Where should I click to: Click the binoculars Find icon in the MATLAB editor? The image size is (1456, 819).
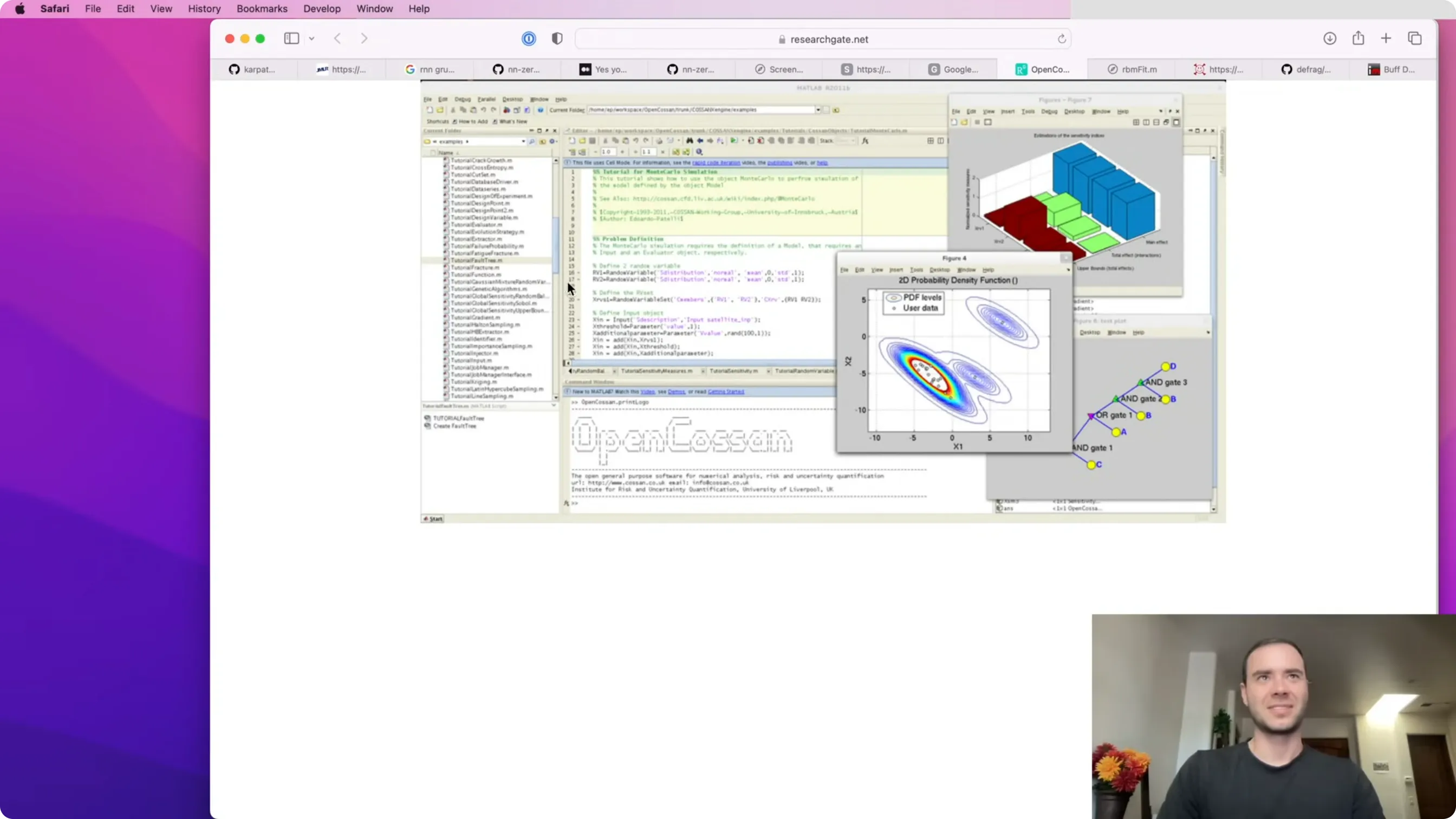coord(690,141)
